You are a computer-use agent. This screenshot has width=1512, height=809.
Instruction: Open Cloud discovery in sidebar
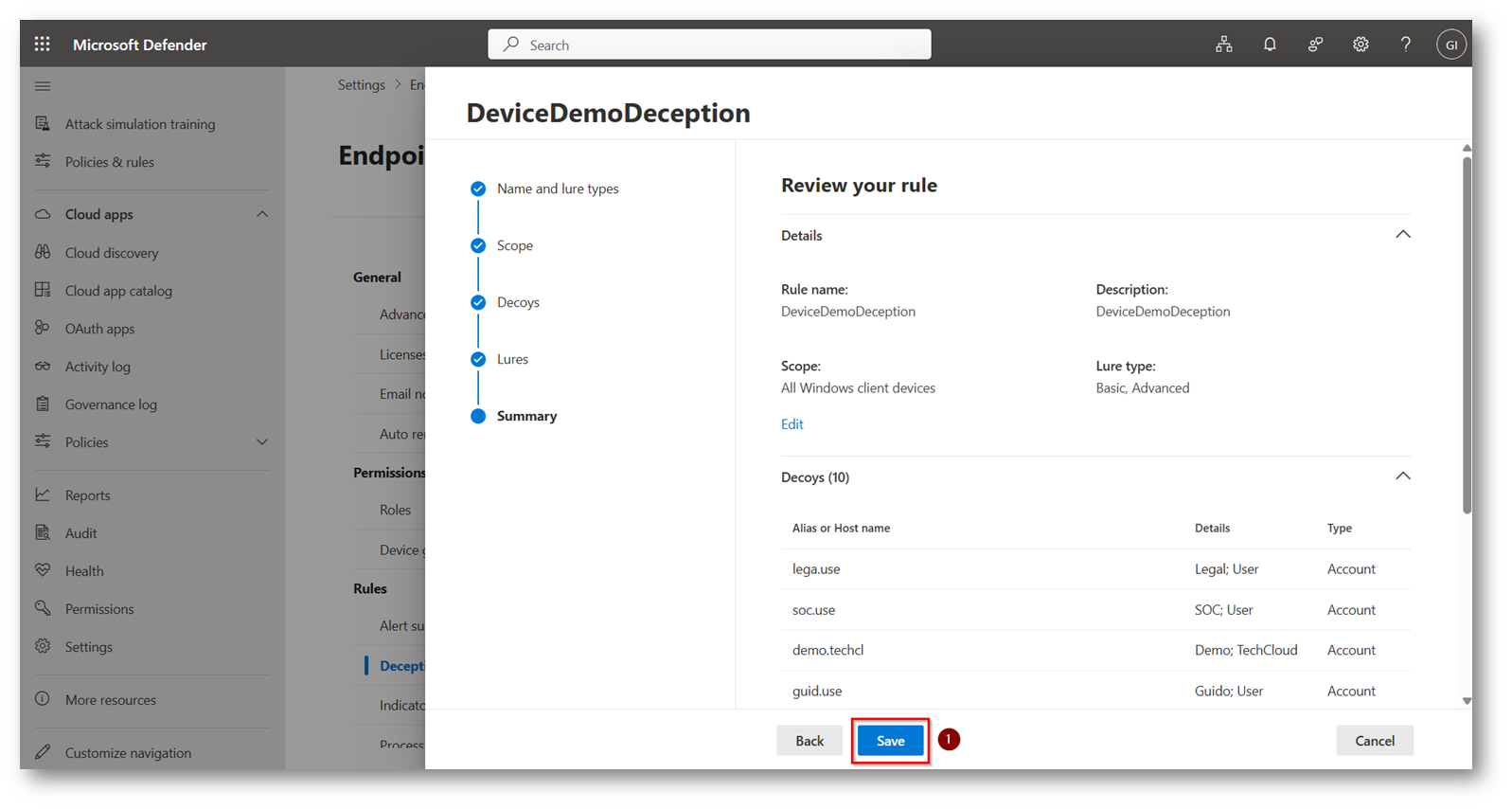tap(112, 253)
